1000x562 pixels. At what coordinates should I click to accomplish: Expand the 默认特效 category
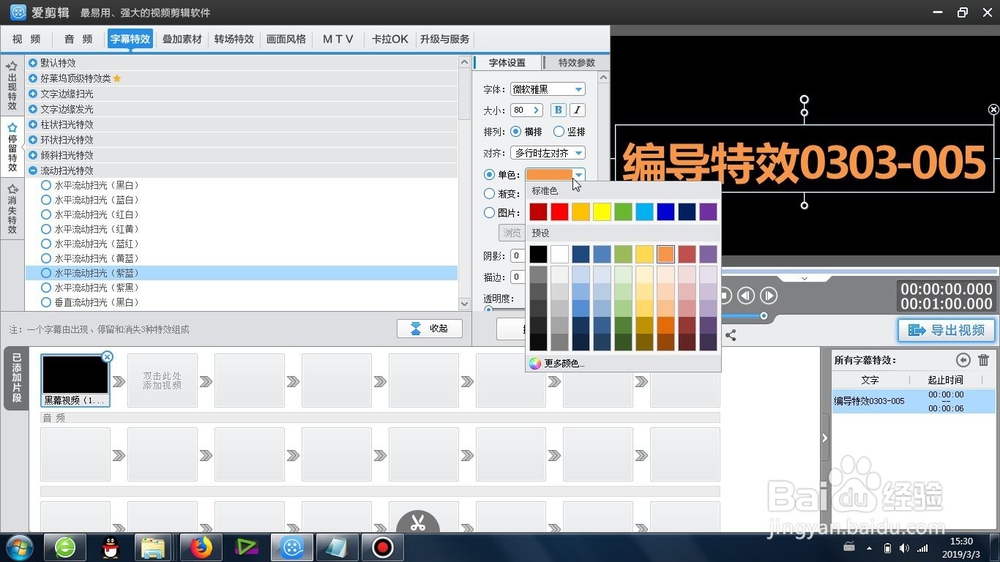pos(33,63)
